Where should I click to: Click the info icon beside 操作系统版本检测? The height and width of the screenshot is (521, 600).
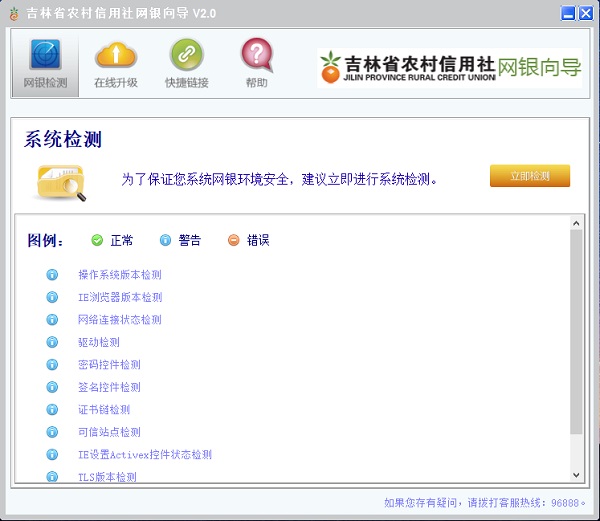52,275
